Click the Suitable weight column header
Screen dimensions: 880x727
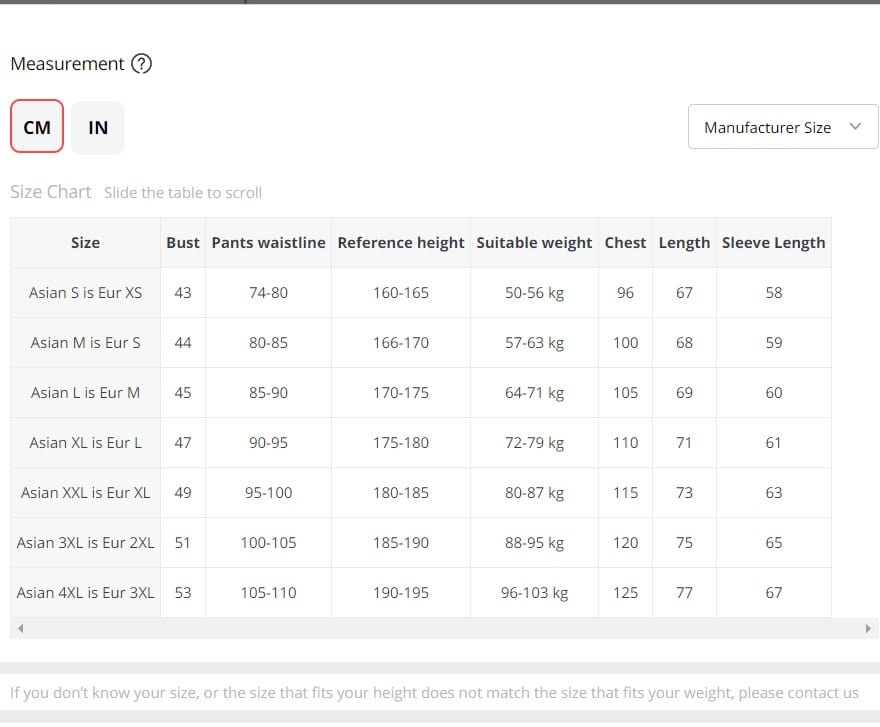pos(534,243)
